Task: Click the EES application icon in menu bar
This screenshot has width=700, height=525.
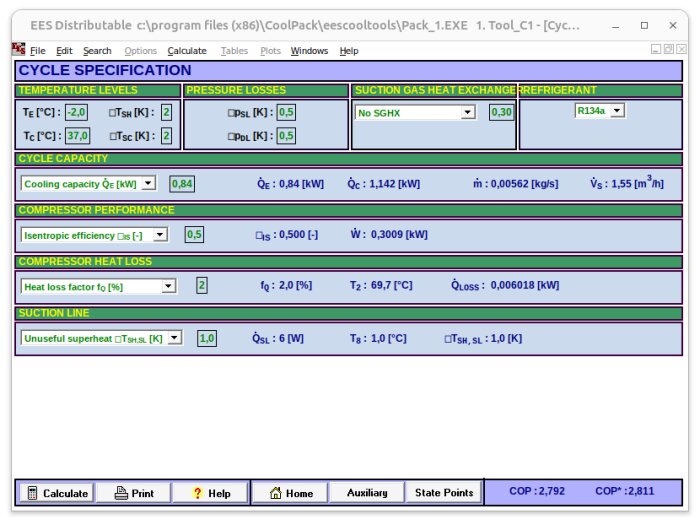Action: coord(19,49)
